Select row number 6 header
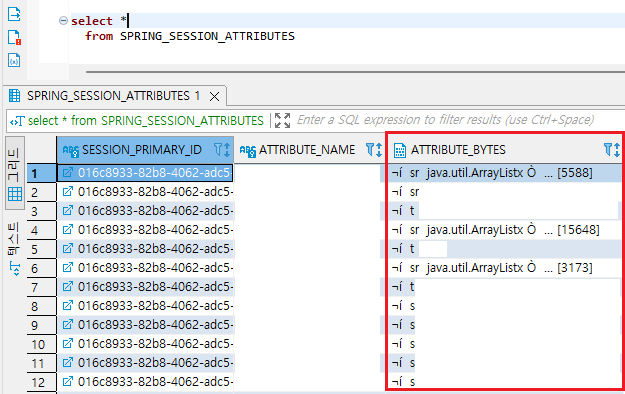The image size is (625, 394). 41,268
